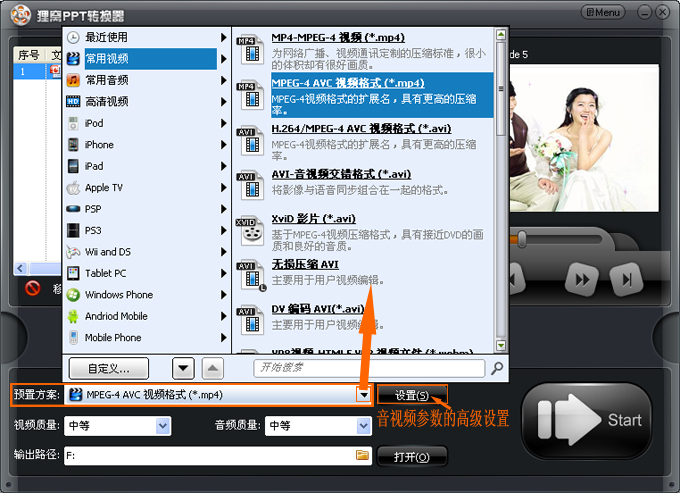This screenshot has width=680, height=493.
Task: Click the green Android robot icon
Action: pos(73,316)
